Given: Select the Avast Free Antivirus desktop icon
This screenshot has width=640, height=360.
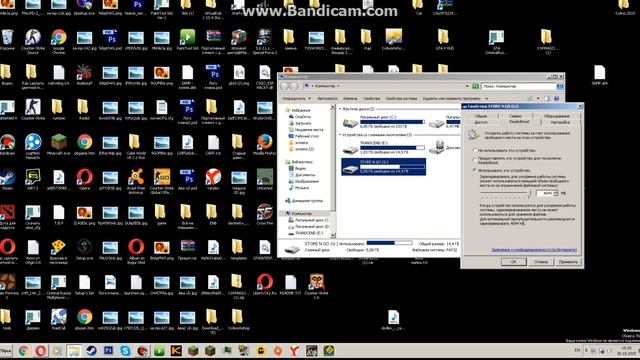Looking at the screenshot, I should [136, 182].
